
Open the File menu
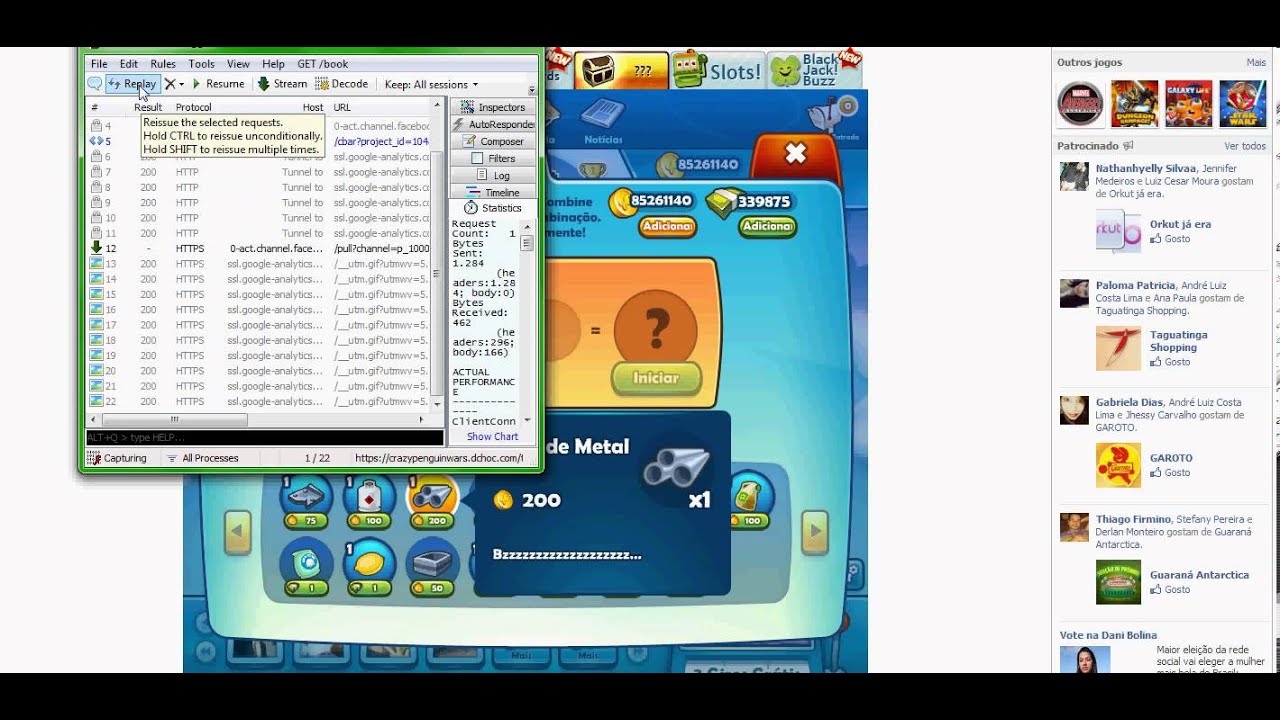99,64
